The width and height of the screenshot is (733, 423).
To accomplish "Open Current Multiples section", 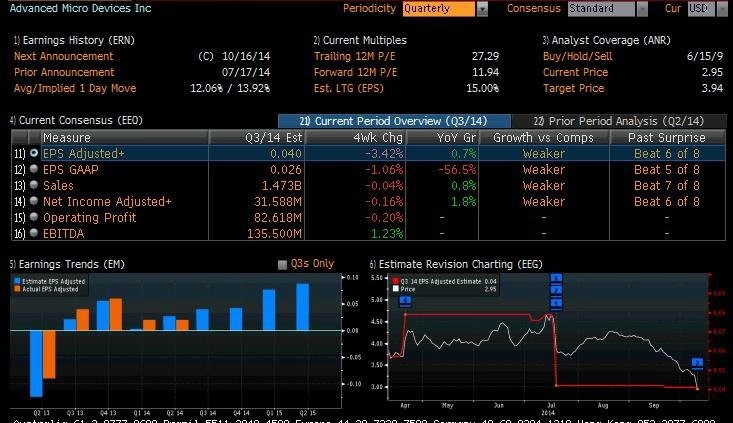I will pos(360,40).
